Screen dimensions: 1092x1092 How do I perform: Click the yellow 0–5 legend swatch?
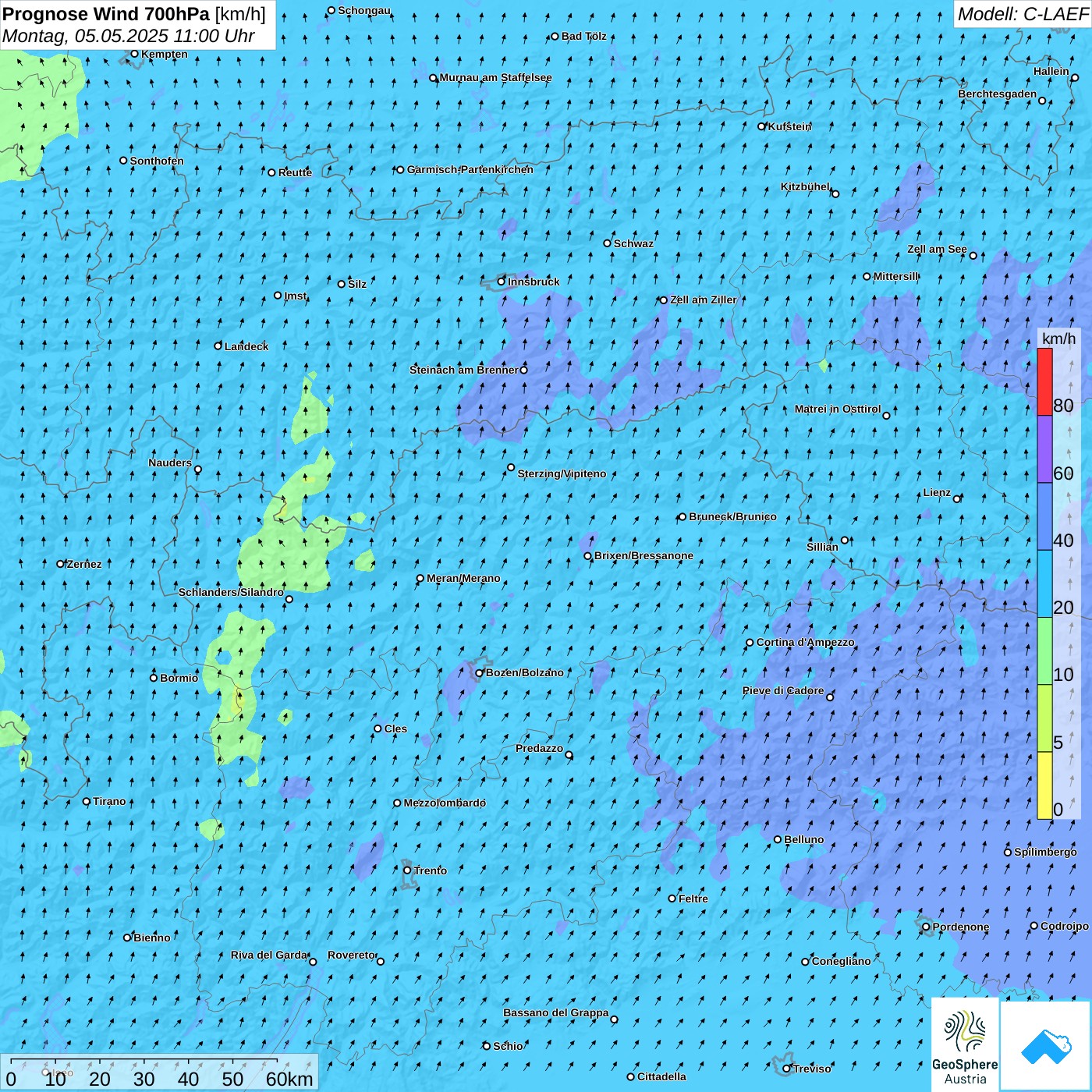pos(1044,785)
